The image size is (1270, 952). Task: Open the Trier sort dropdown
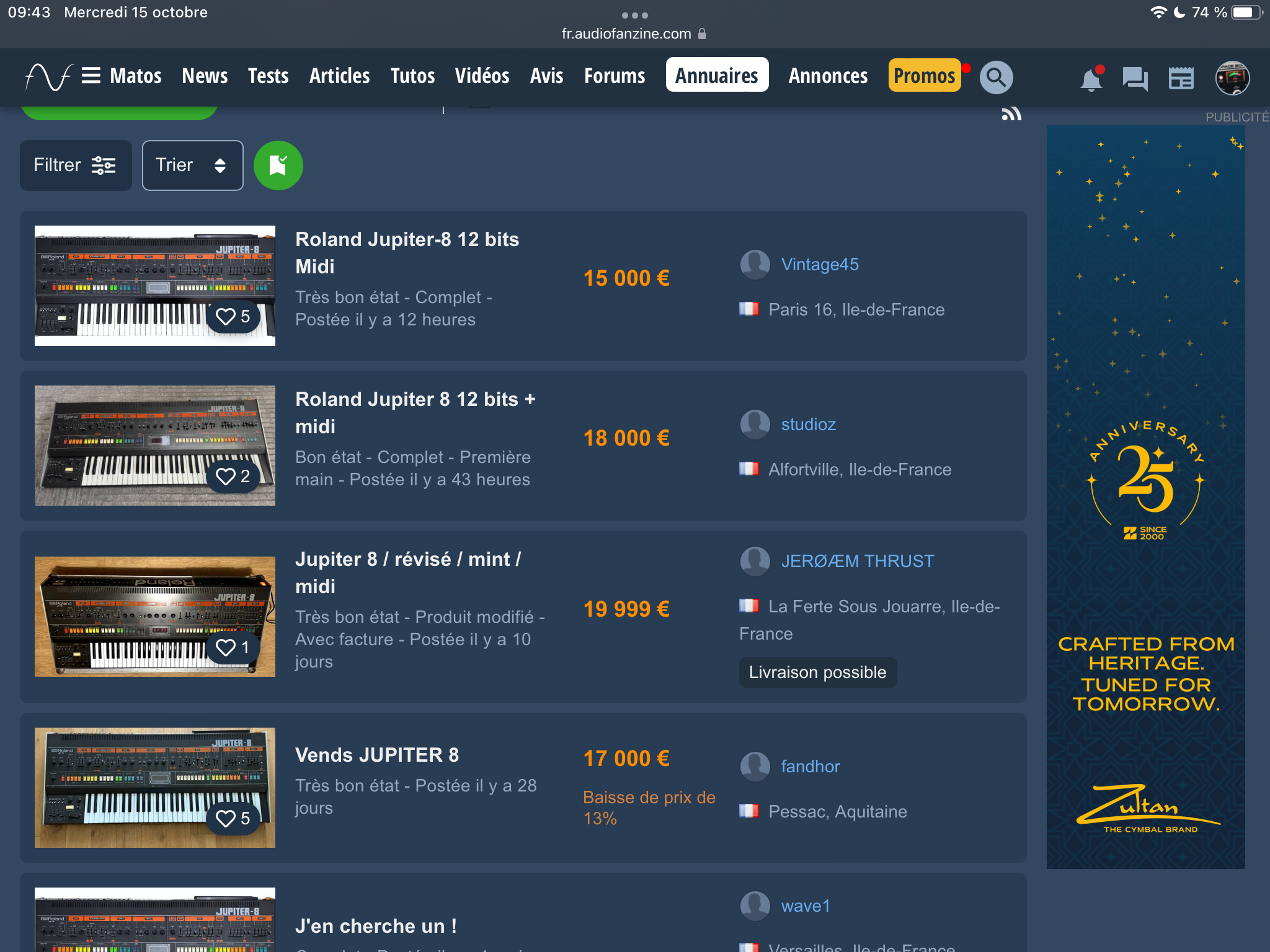192,165
